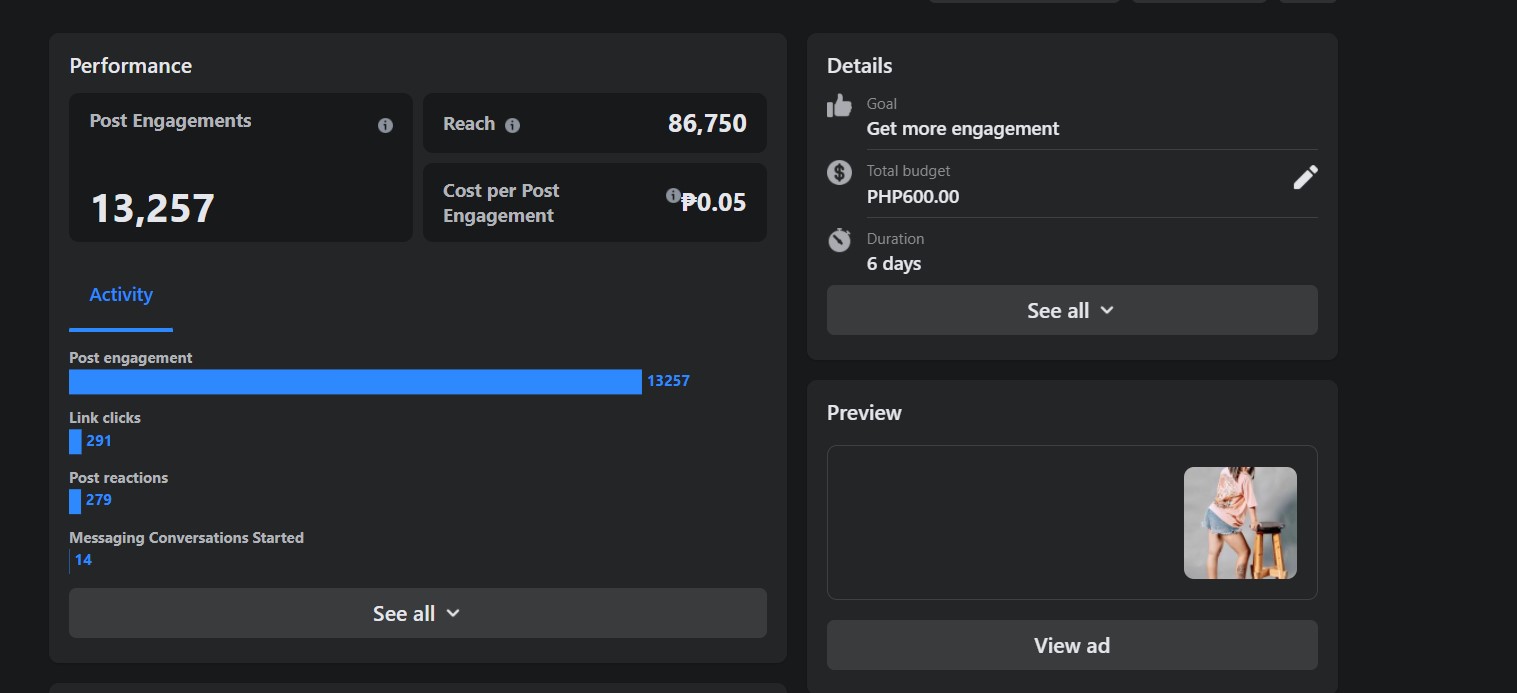This screenshot has height=693, width=1517.
Task: Edit total budget with pencil icon
Action: pyautogui.click(x=1305, y=178)
